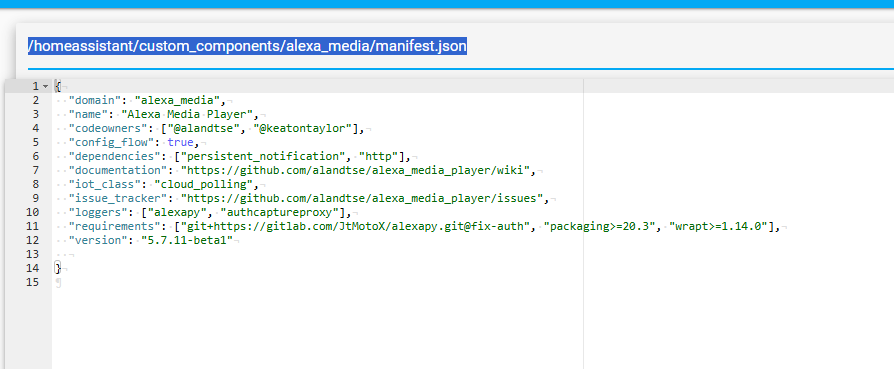Click the true value of config_flow
This screenshot has height=369, width=894.
180,142
